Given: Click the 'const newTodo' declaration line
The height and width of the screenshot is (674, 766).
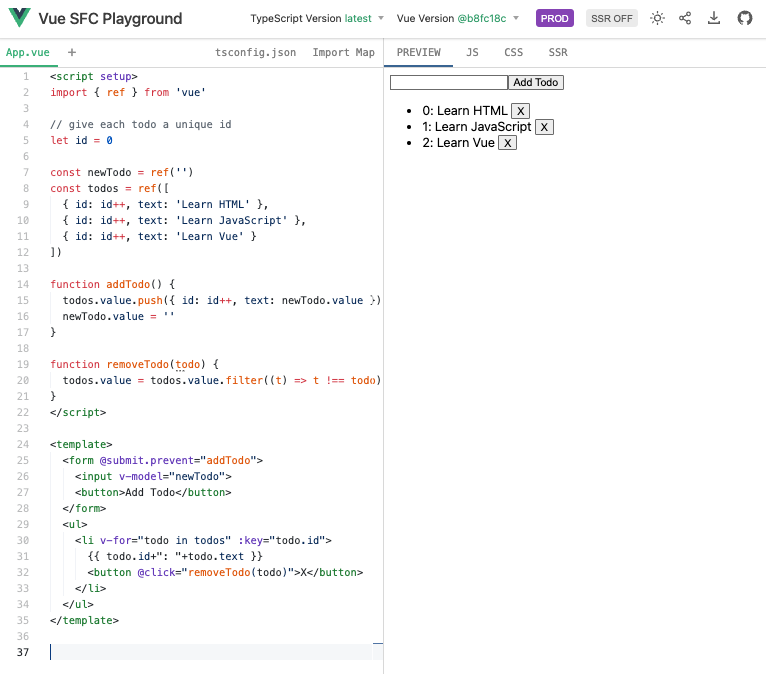Looking at the screenshot, I should coord(122,172).
